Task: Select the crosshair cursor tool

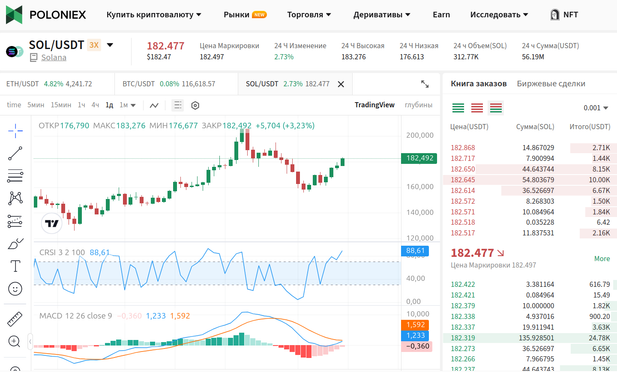Action: pos(15,131)
